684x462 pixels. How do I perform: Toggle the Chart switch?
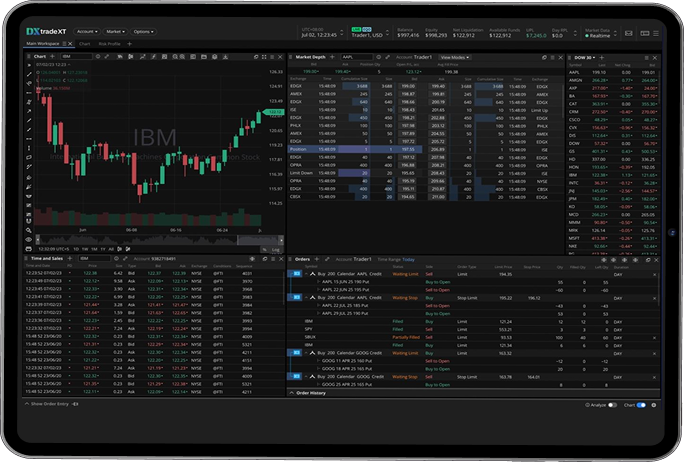641,405
